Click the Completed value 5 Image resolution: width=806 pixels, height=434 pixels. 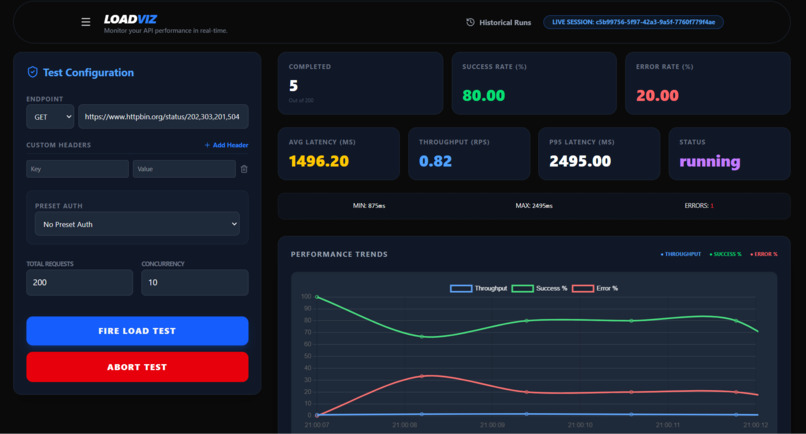(x=294, y=85)
